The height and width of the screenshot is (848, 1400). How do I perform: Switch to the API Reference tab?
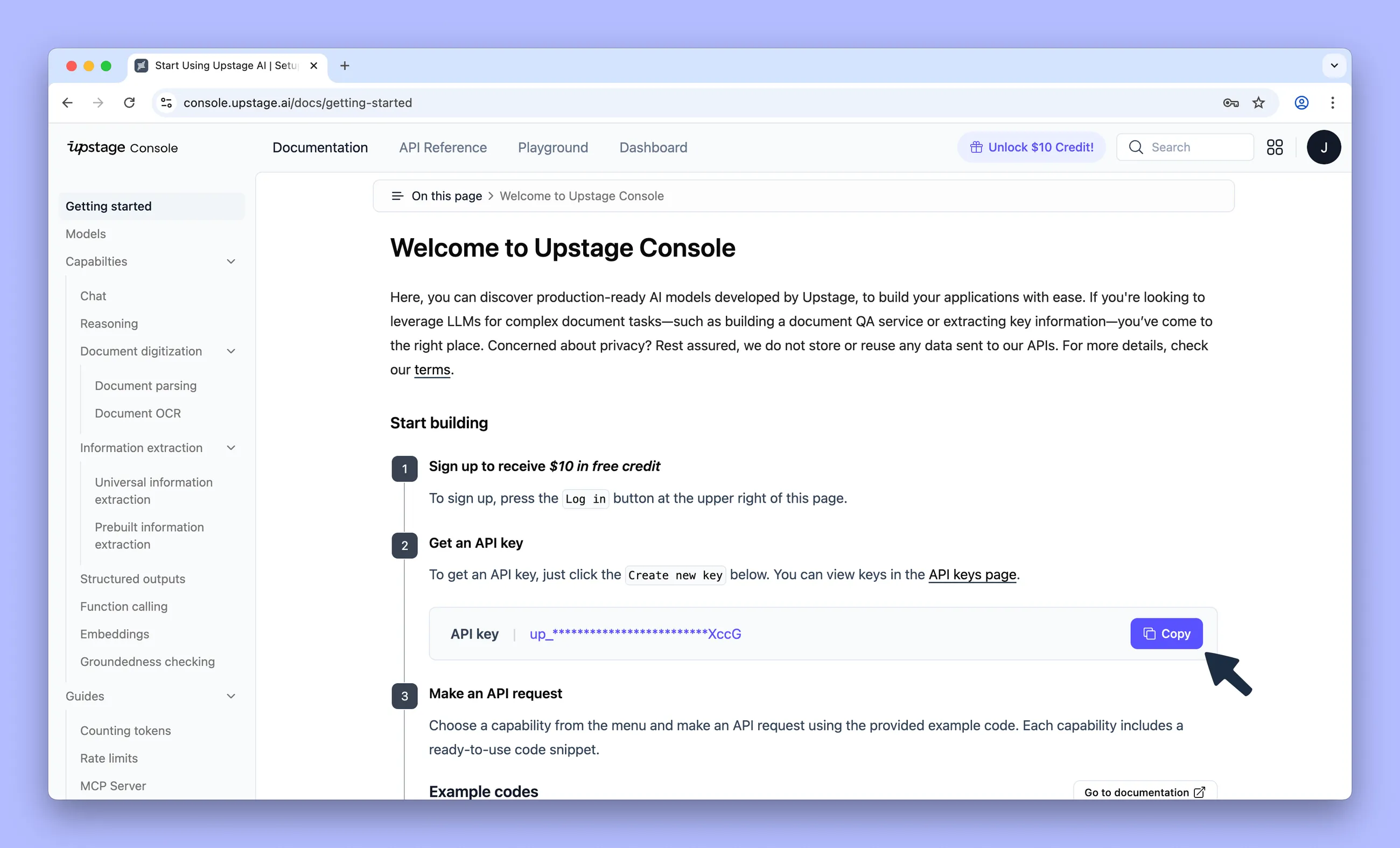pyautogui.click(x=443, y=148)
